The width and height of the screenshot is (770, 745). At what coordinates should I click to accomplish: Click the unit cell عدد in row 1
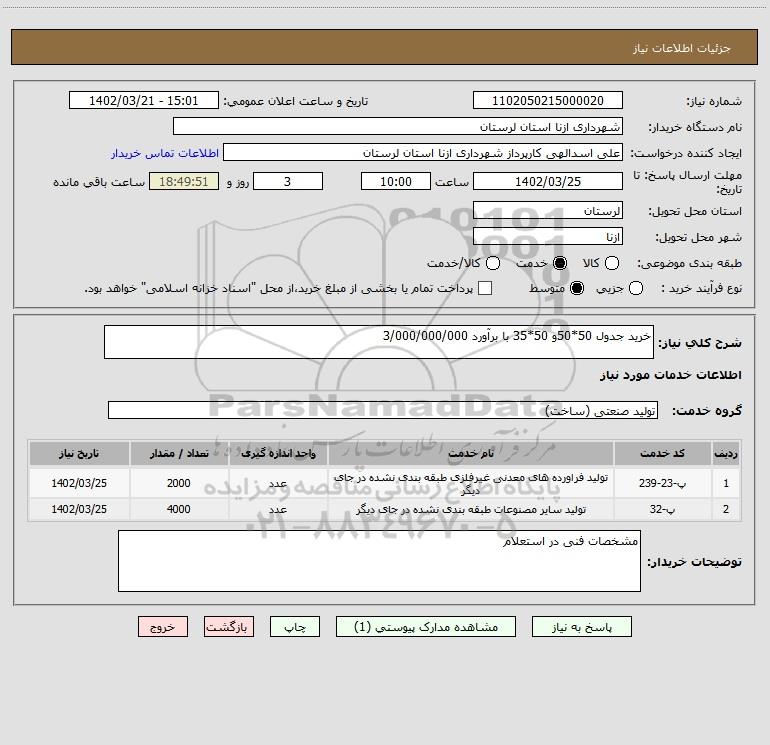[278, 483]
